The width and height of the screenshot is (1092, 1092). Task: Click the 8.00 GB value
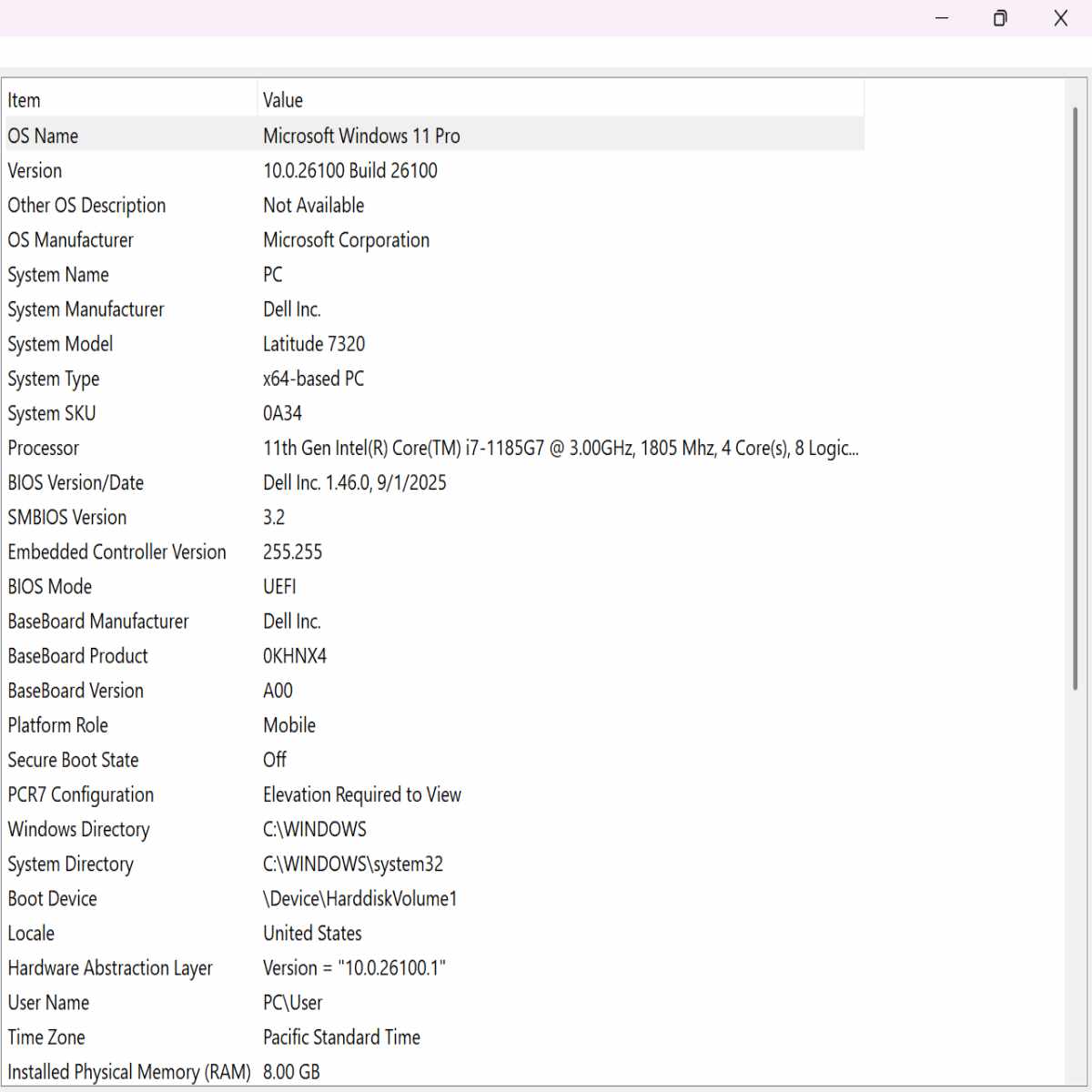[291, 1072]
